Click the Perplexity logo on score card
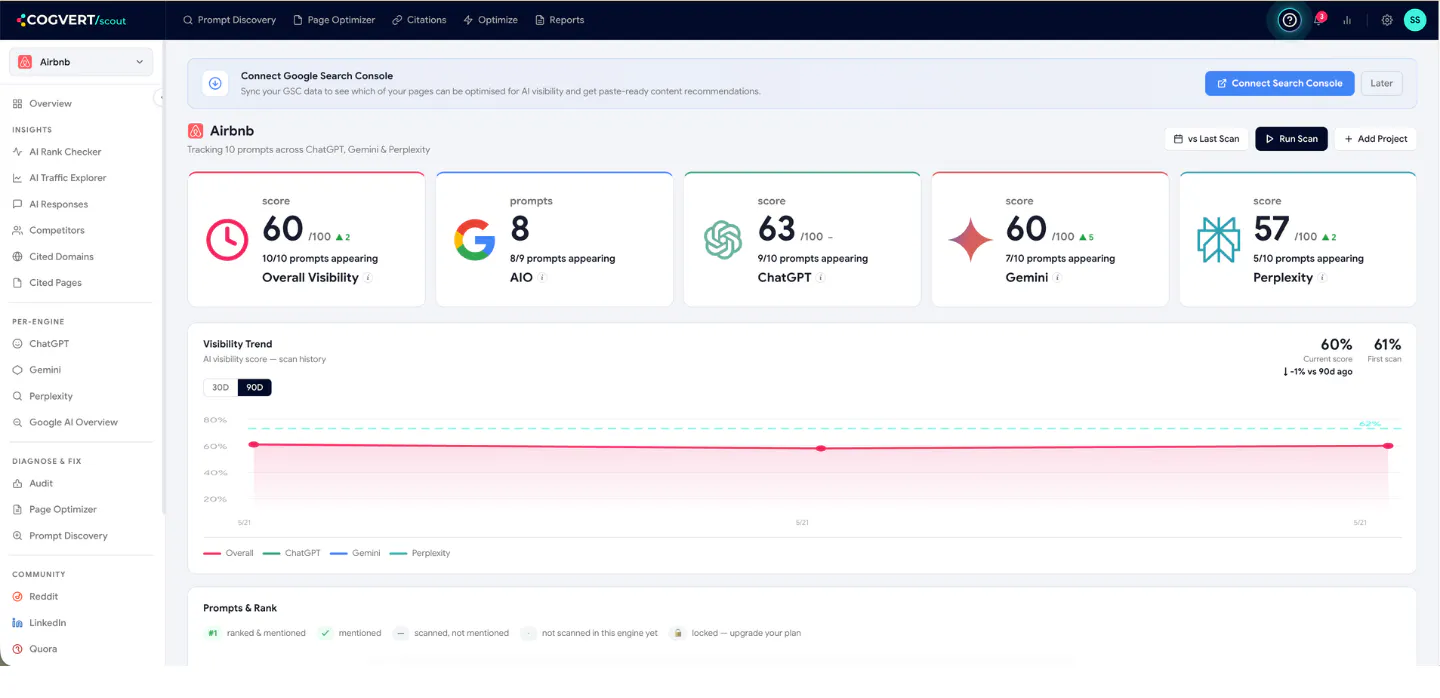Image resolution: width=1440 pixels, height=698 pixels. point(1218,240)
